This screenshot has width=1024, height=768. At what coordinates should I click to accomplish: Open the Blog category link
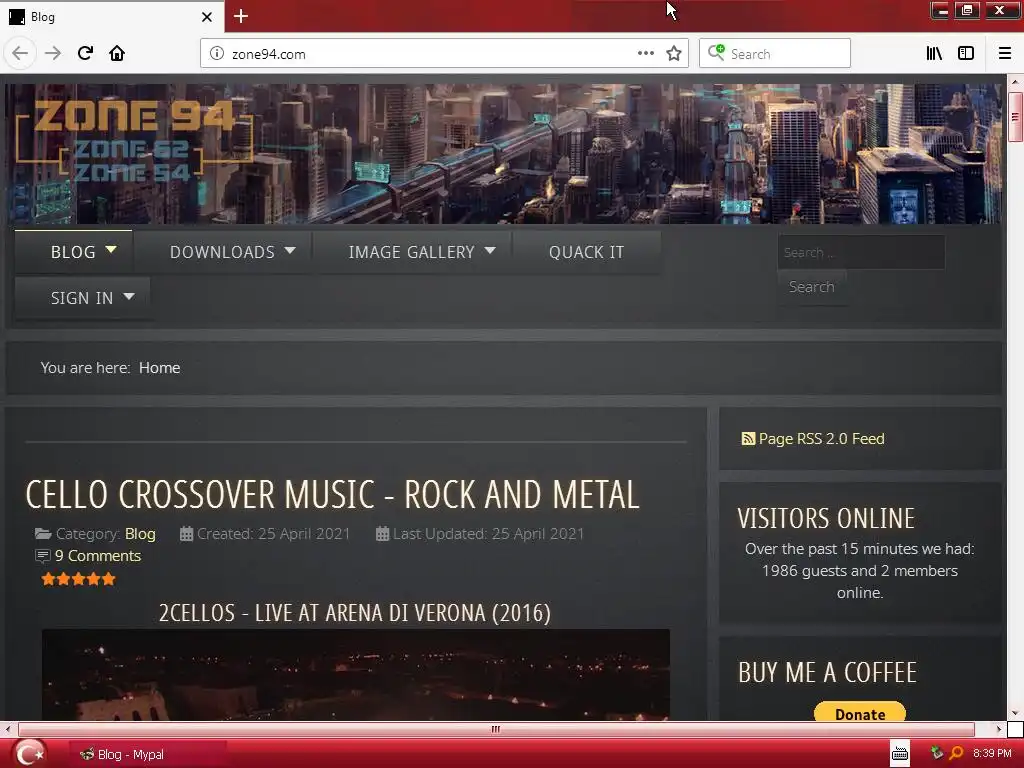[140, 534]
